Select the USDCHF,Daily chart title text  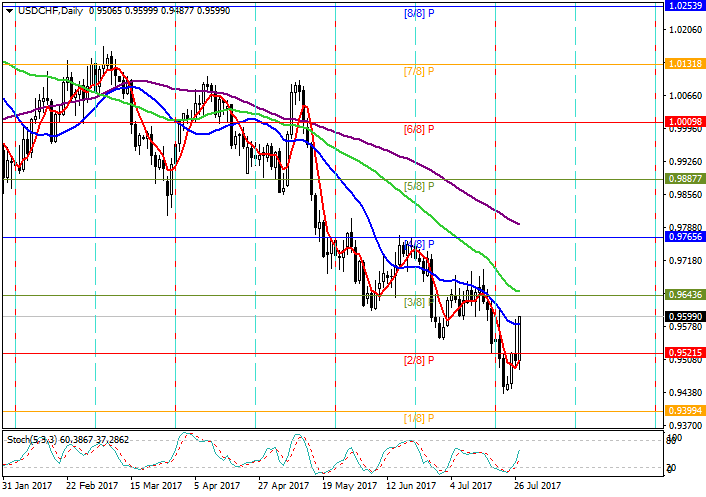coord(50,11)
